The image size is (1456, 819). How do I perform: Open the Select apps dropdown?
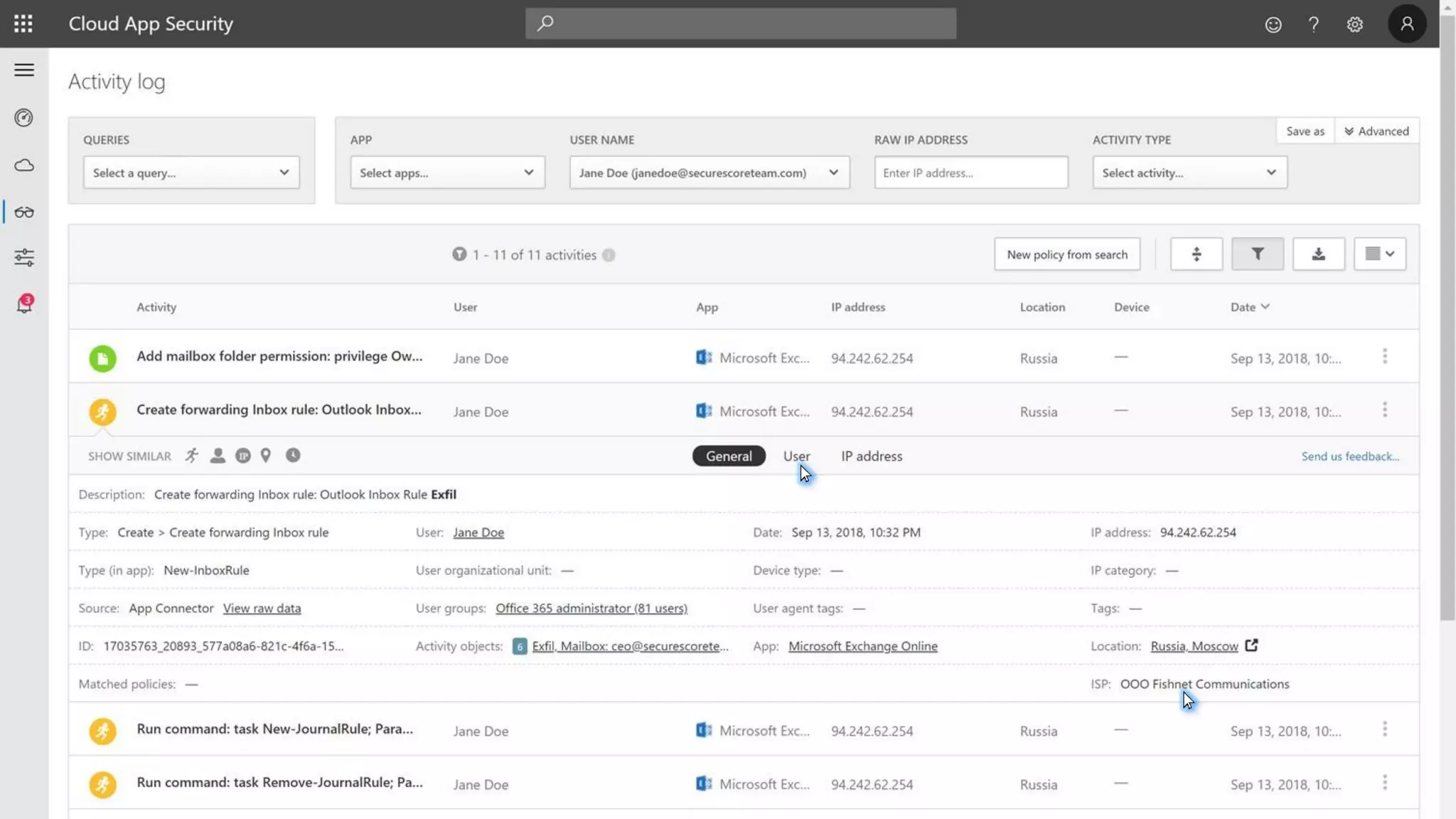[x=446, y=173]
